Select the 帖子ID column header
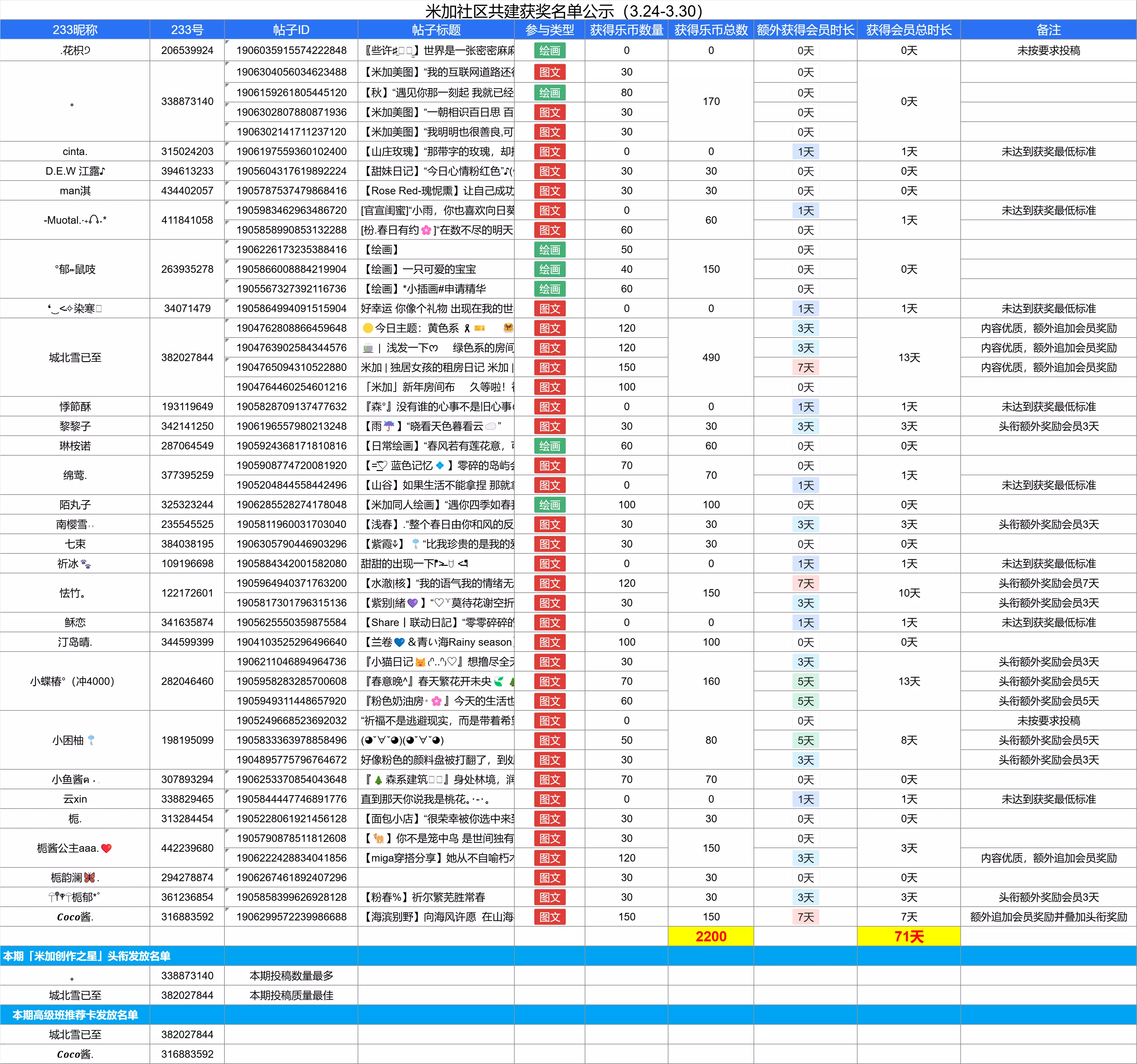 291,30
